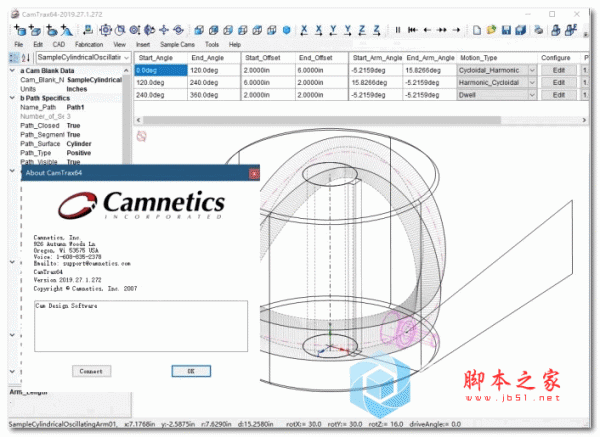Image resolution: width=600 pixels, height=437 pixels.
Task: Rotate view about Y right arrow icon
Action: pyautogui.click(x=348, y=30)
